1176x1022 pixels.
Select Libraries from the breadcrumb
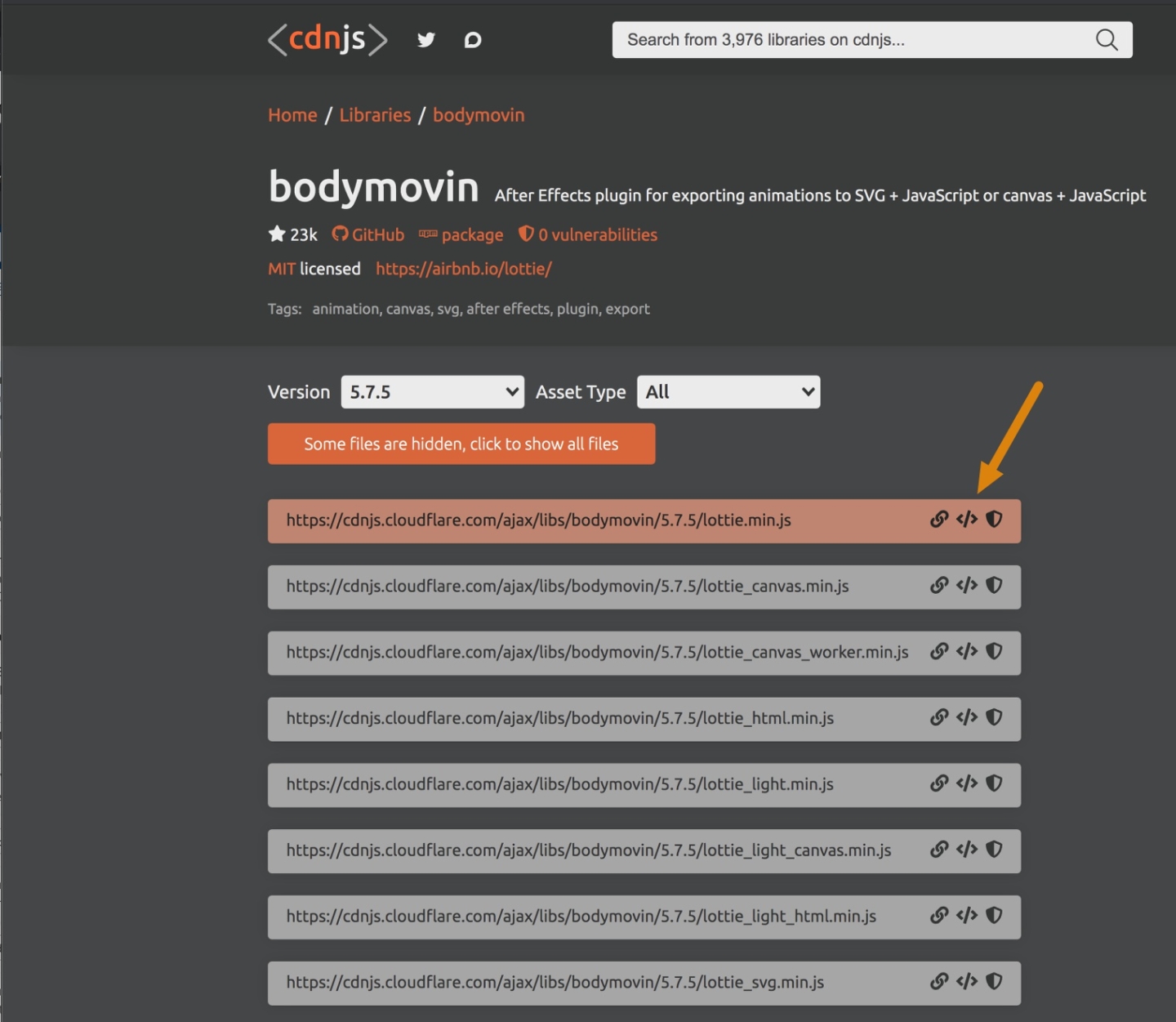(x=375, y=115)
